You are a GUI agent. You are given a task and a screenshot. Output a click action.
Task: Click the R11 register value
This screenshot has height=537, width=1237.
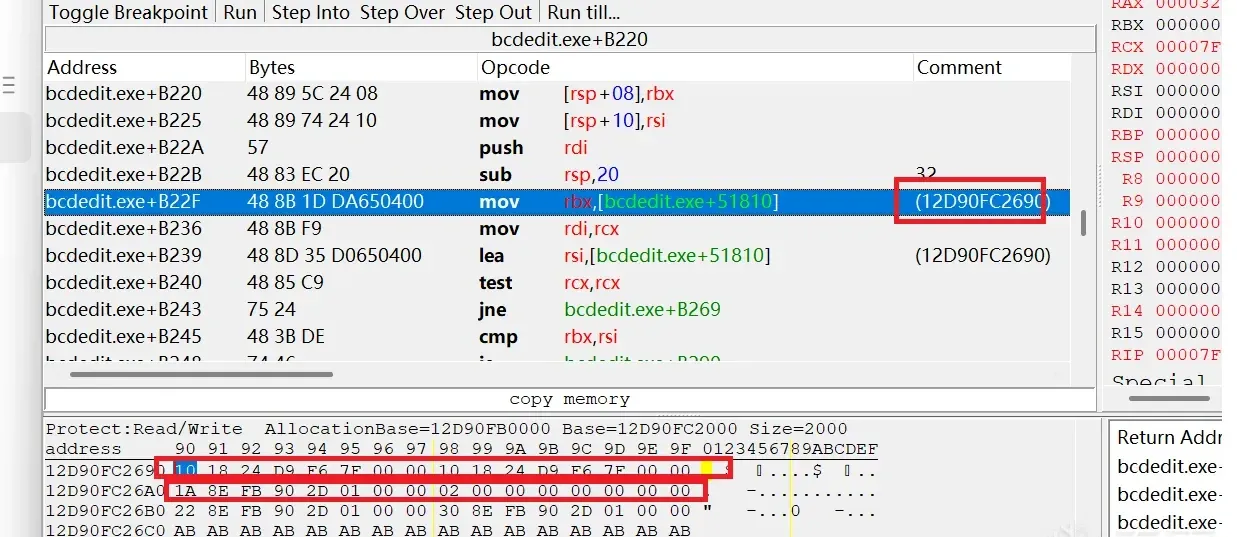click(x=1186, y=245)
